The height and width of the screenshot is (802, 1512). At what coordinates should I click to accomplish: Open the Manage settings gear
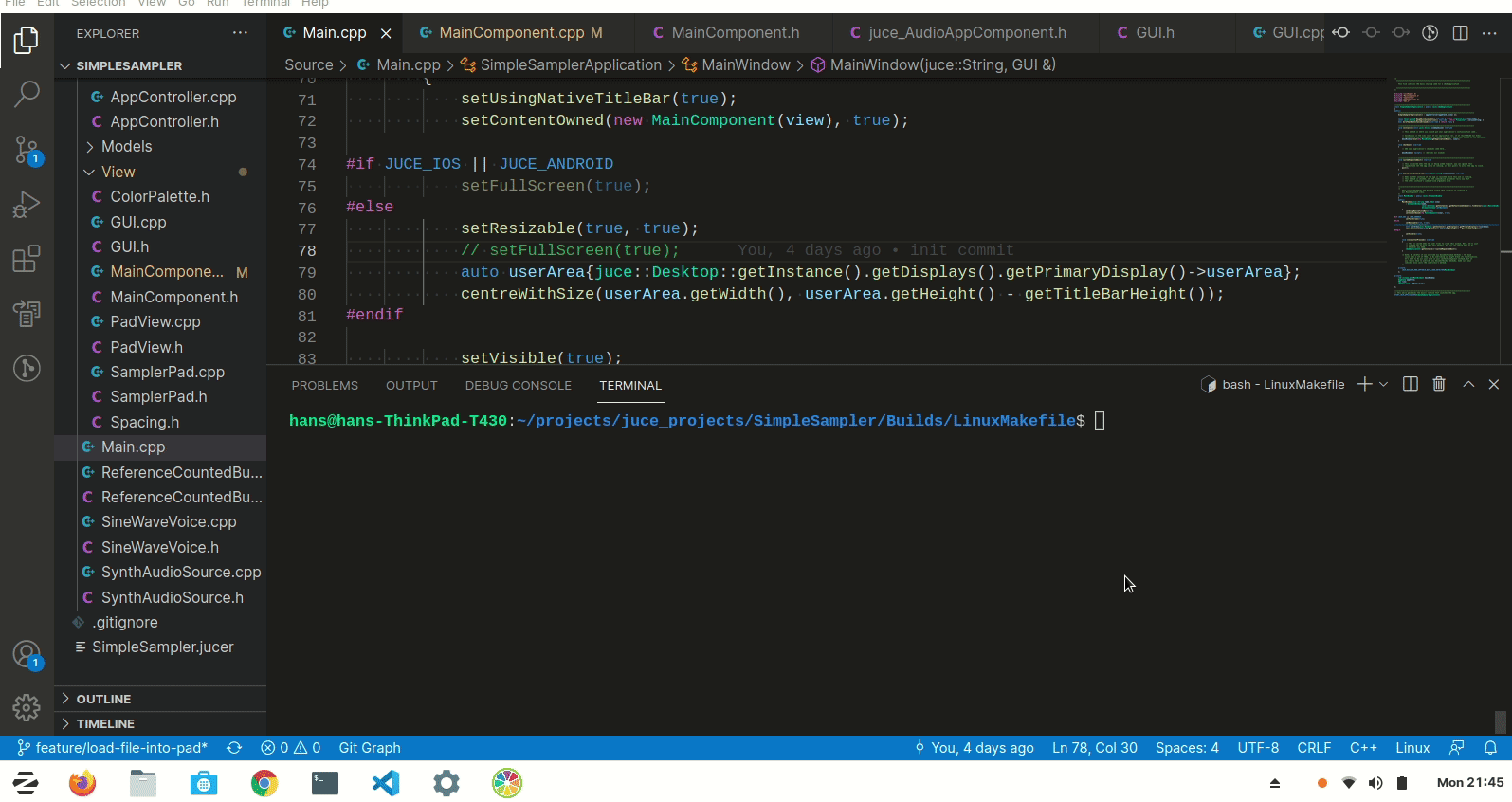click(x=27, y=707)
